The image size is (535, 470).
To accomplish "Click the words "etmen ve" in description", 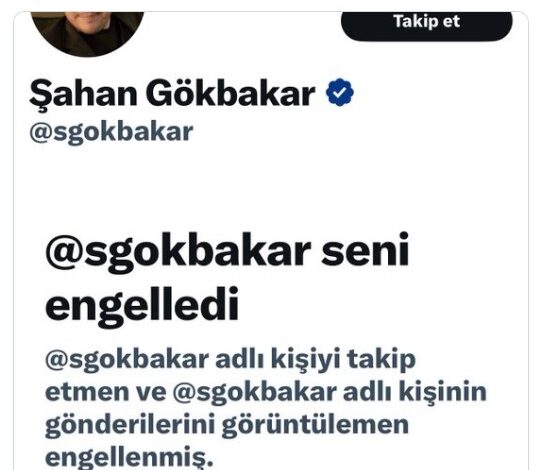I will (105, 393).
